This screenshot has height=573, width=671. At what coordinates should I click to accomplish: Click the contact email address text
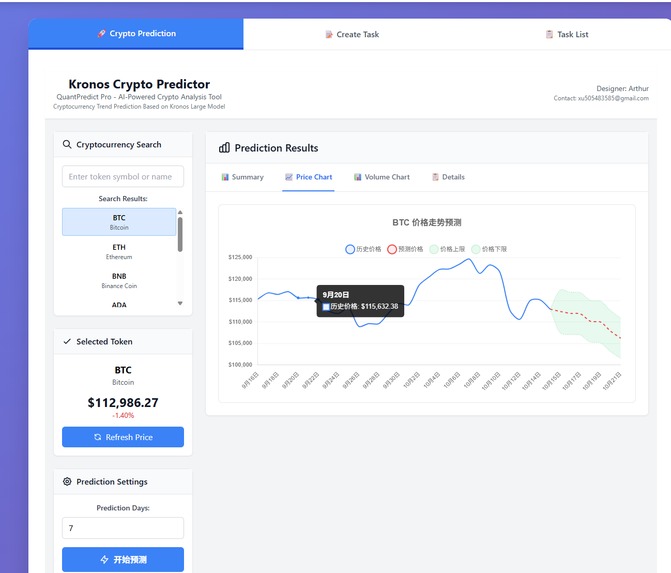[613, 98]
